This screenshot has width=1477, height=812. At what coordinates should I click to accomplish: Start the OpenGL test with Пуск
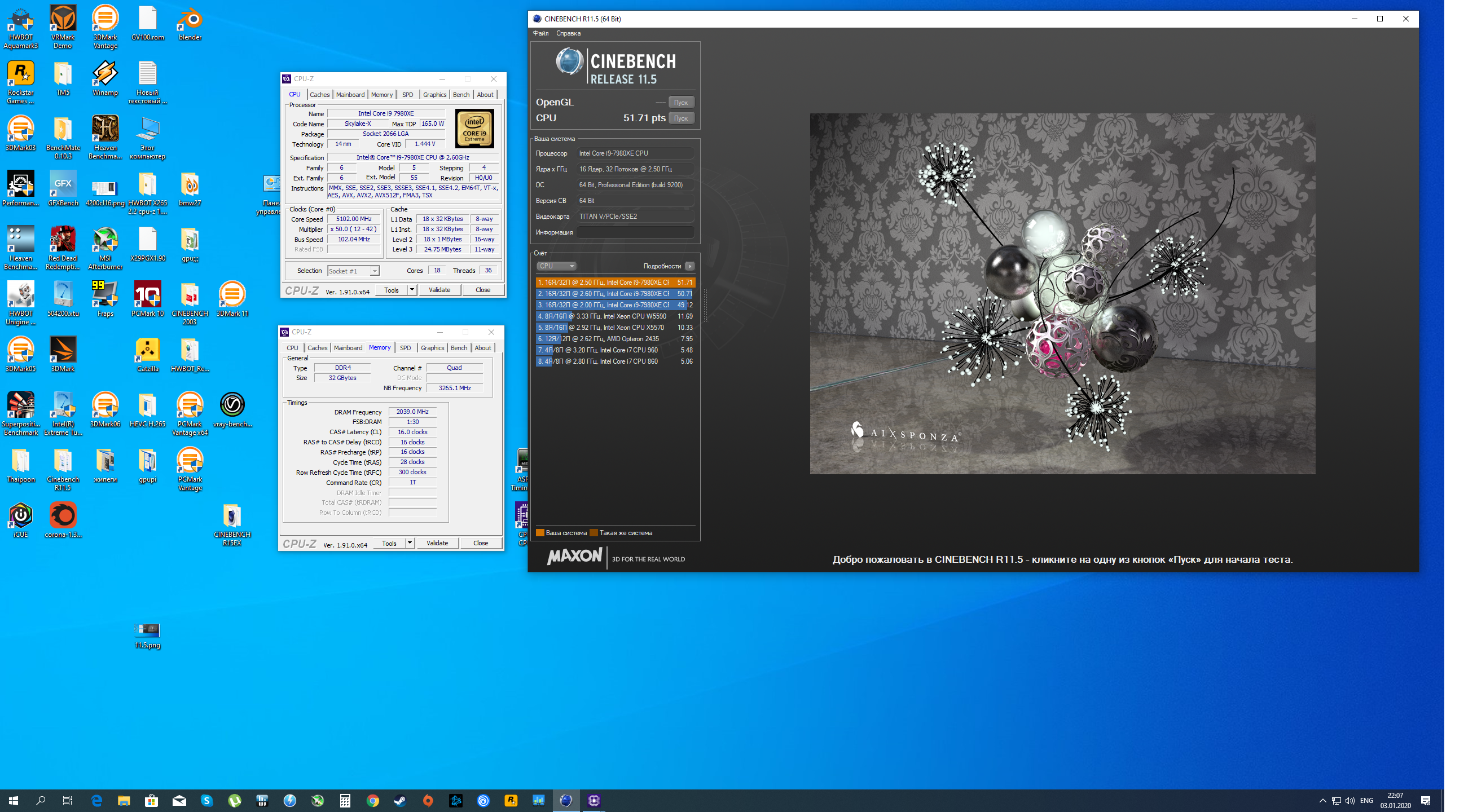680,103
